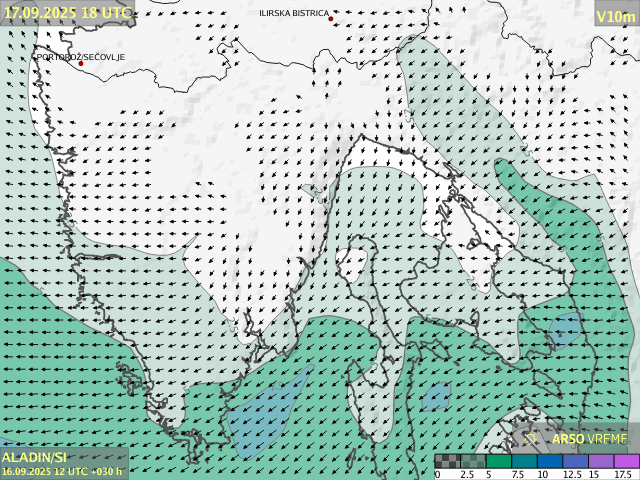Click the PORTOROŽ/SEČOVLJE station label
640x480 pixels.
point(81,57)
